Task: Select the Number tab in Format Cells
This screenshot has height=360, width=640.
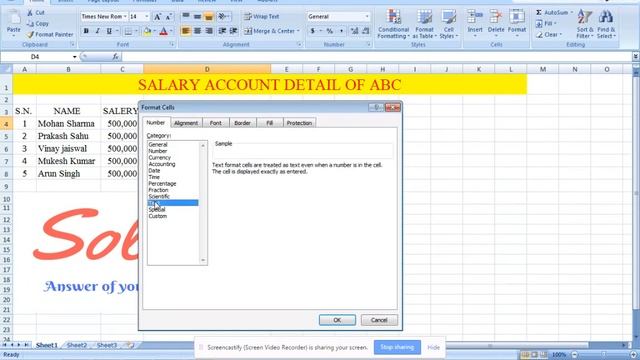Action: click(x=156, y=122)
